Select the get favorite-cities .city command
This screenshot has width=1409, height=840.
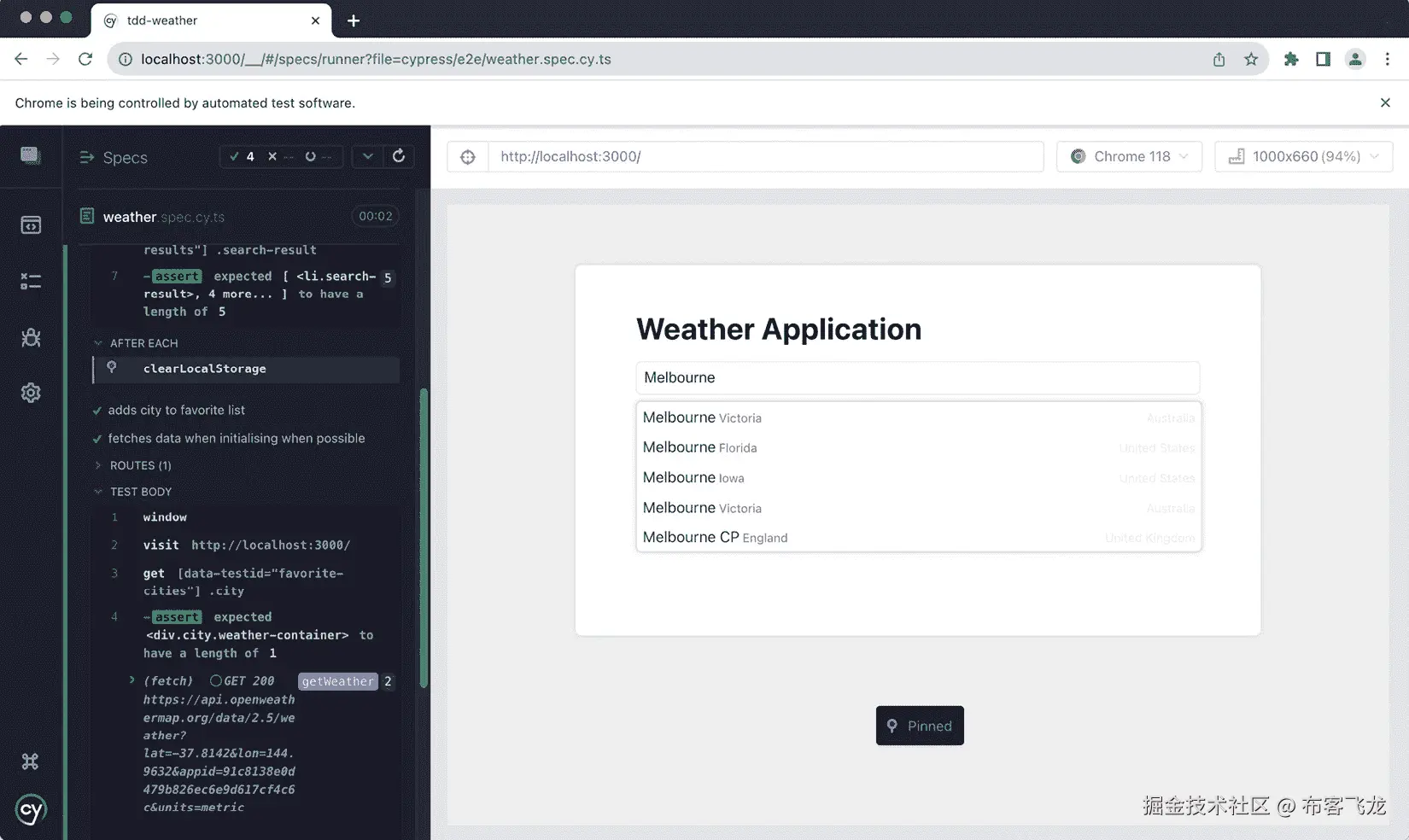pyautogui.click(x=248, y=582)
